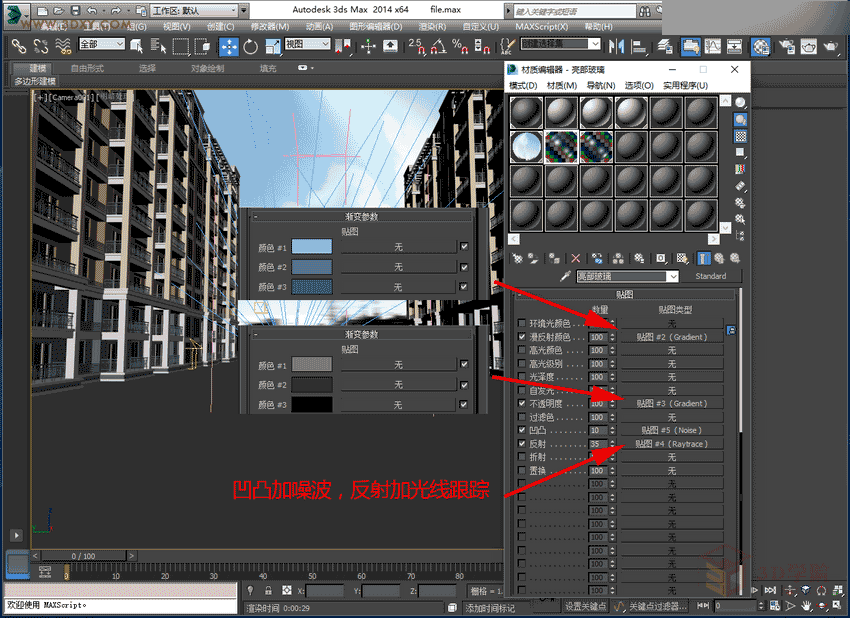Open the Curve Editor icon
The height and width of the screenshot is (618, 850).
[x=712, y=47]
